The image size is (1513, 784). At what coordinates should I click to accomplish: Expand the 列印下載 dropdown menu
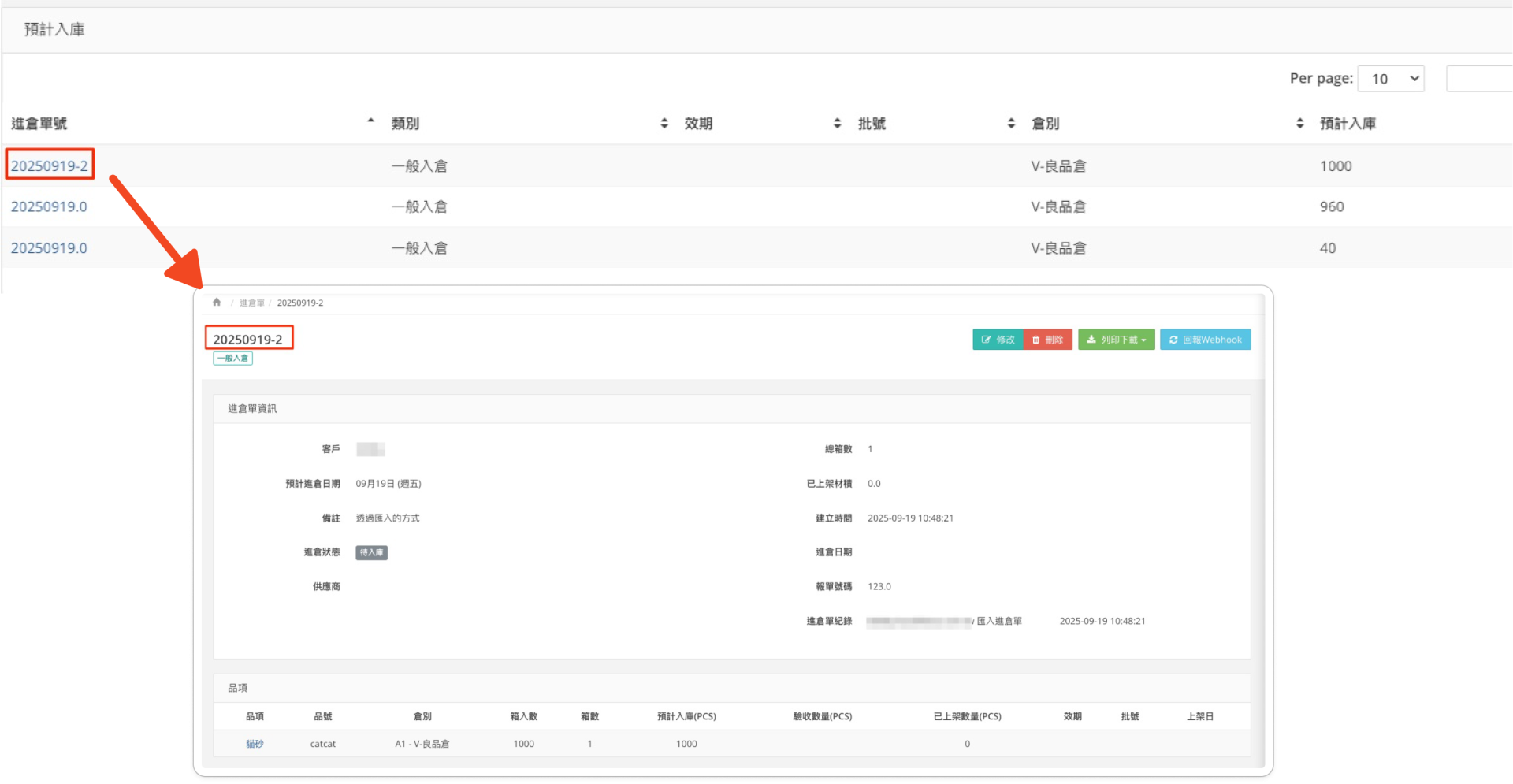pos(1116,340)
